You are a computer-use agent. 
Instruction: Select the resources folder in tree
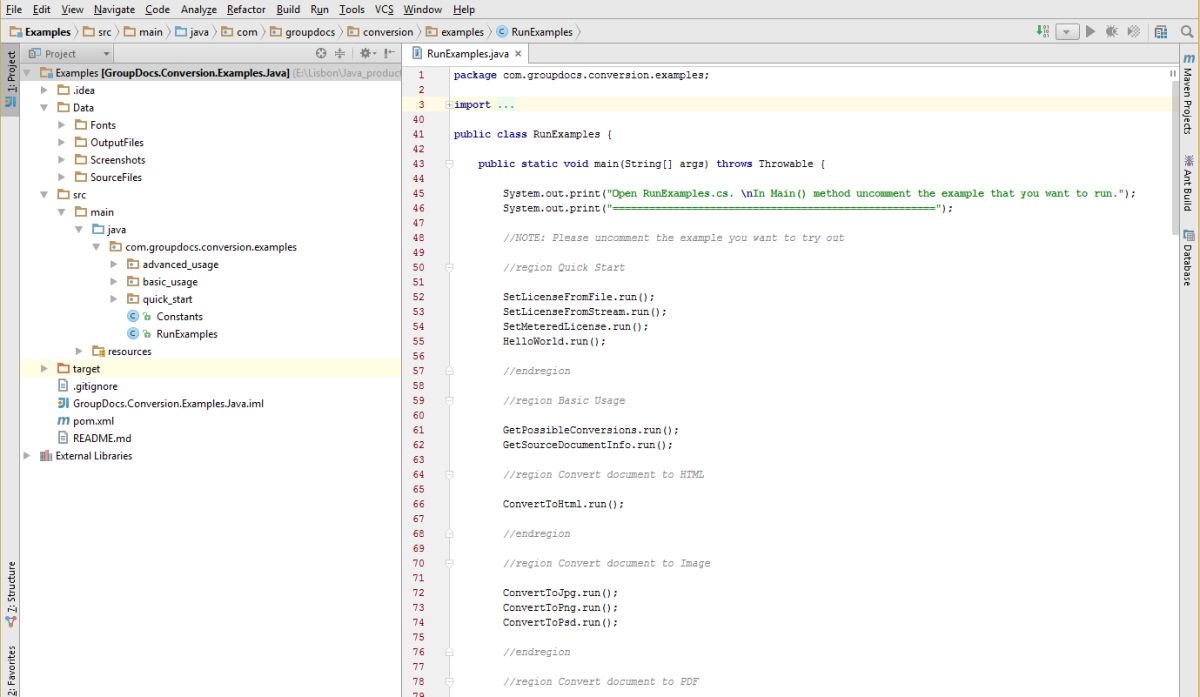pos(129,351)
